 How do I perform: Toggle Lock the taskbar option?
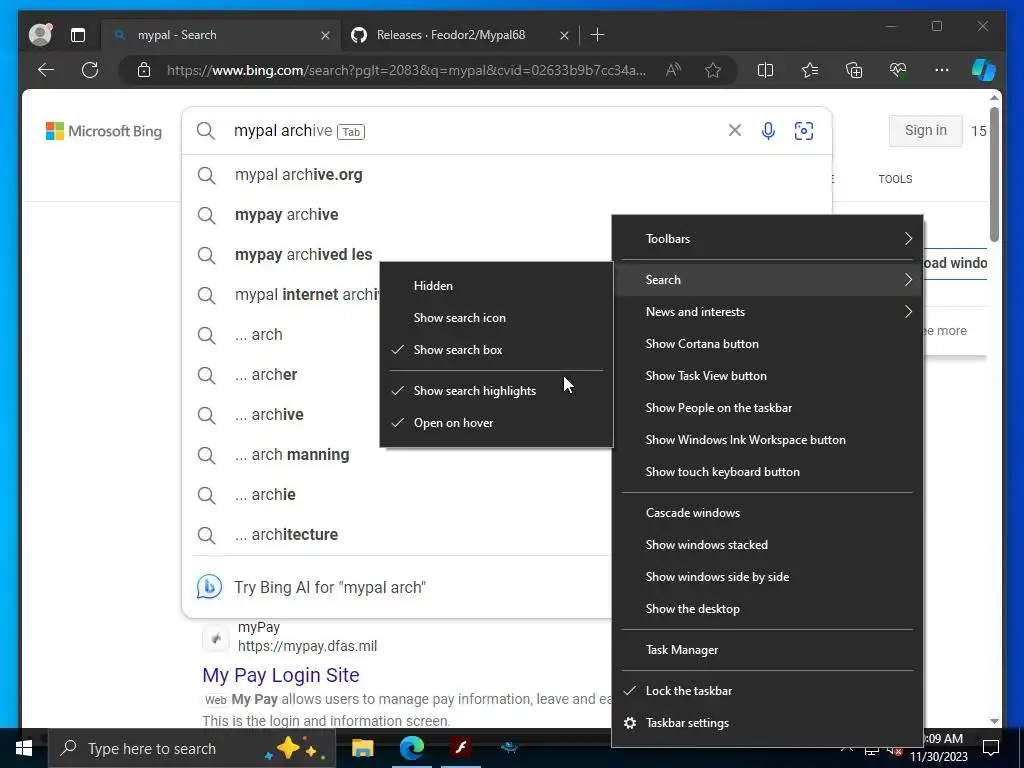point(767,691)
